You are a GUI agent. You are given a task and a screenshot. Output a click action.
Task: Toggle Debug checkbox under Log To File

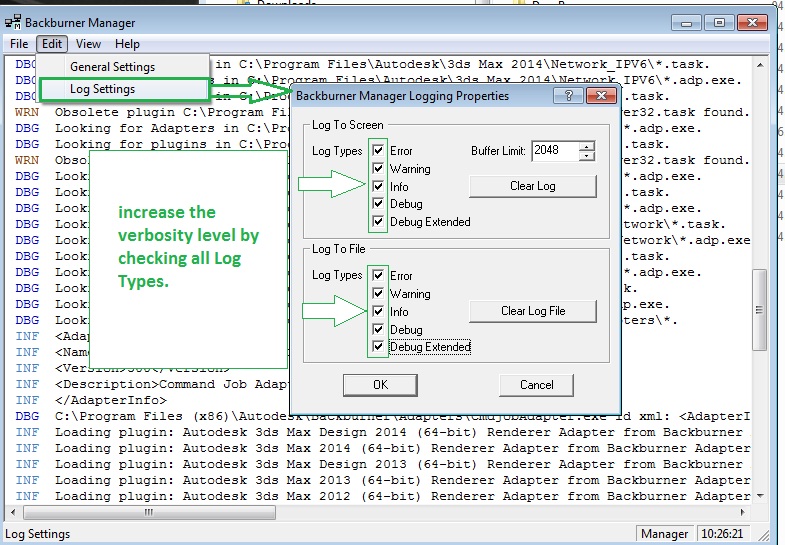378,329
